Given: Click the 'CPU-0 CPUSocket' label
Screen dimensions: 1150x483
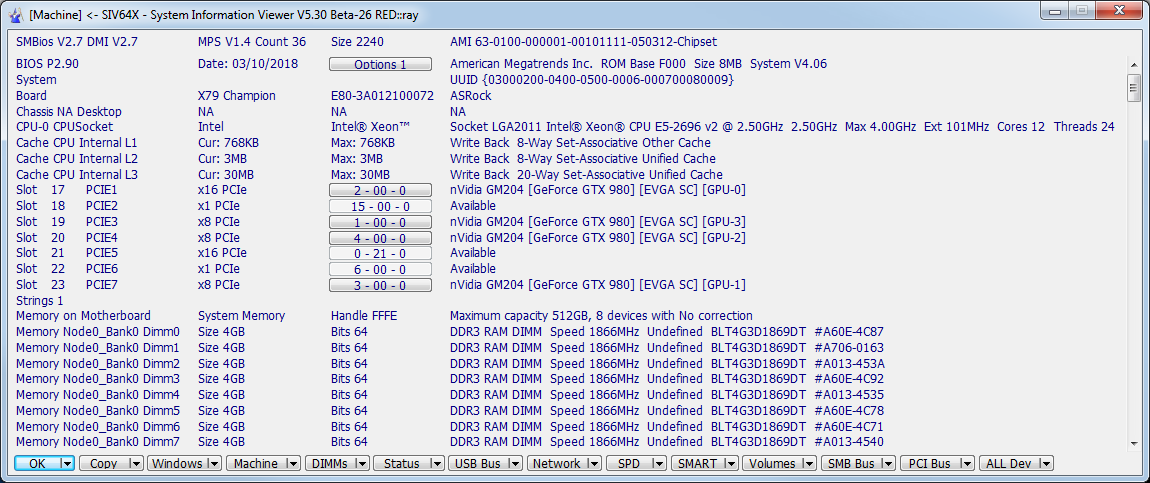Looking at the screenshot, I should (65, 127).
